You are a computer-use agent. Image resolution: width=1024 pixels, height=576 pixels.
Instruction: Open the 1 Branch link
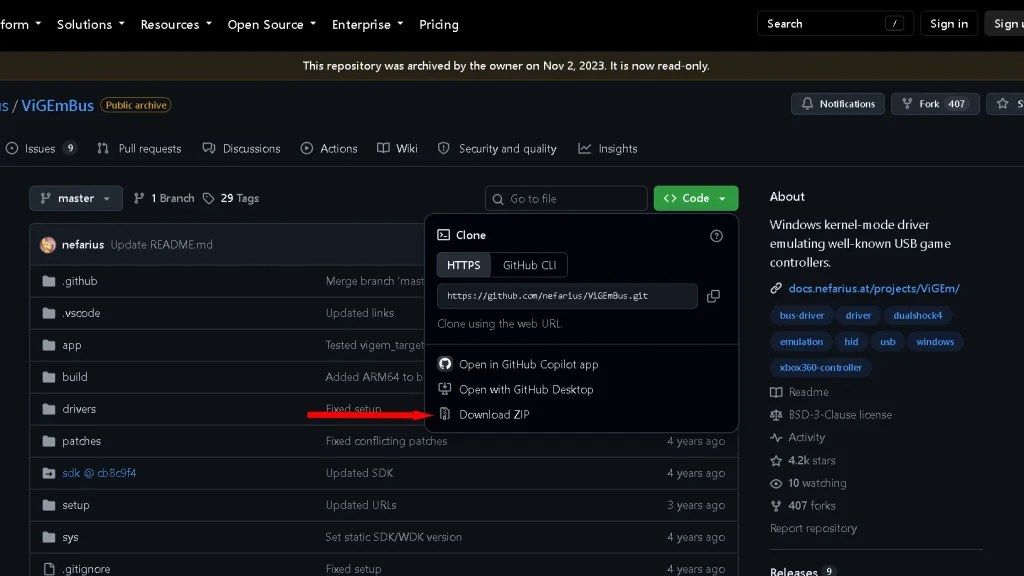(164, 198)
